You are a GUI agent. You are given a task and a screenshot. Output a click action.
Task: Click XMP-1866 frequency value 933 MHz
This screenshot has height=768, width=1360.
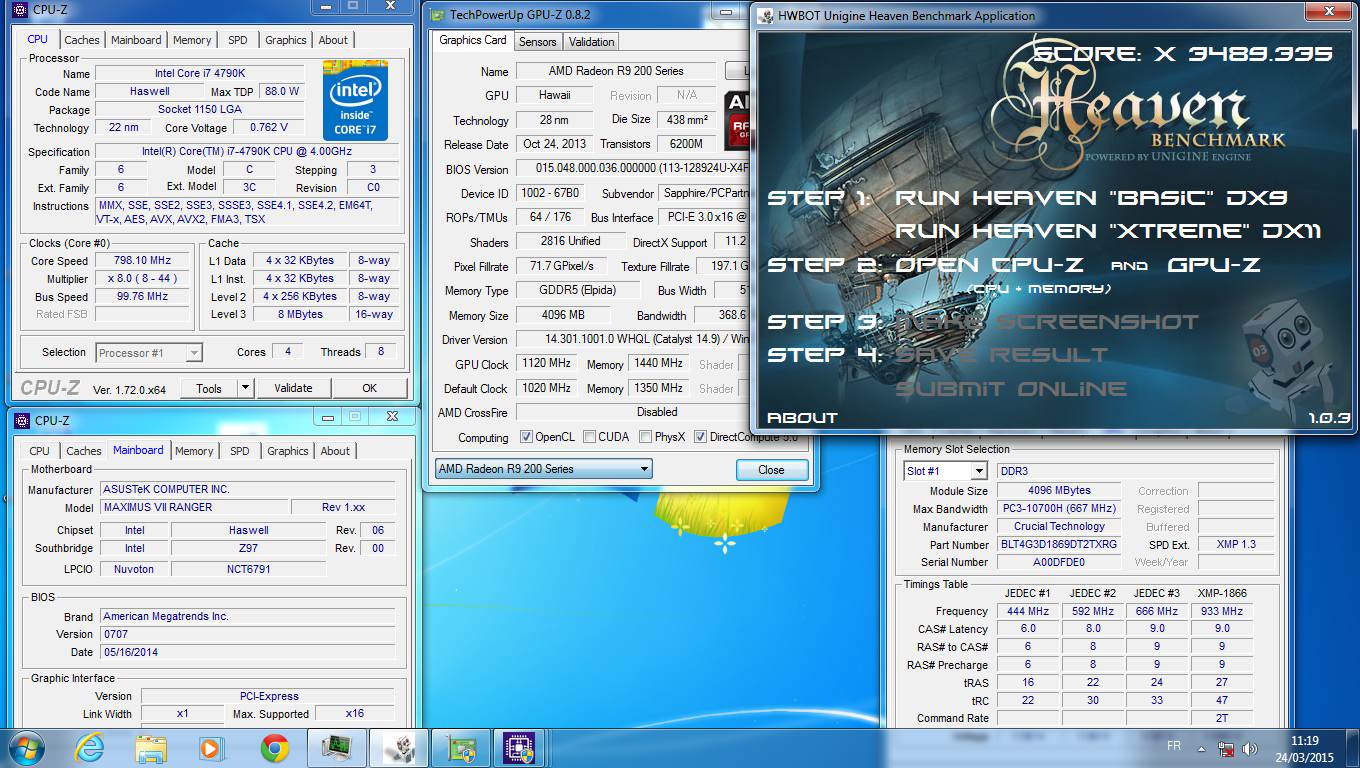point(1221,611)
